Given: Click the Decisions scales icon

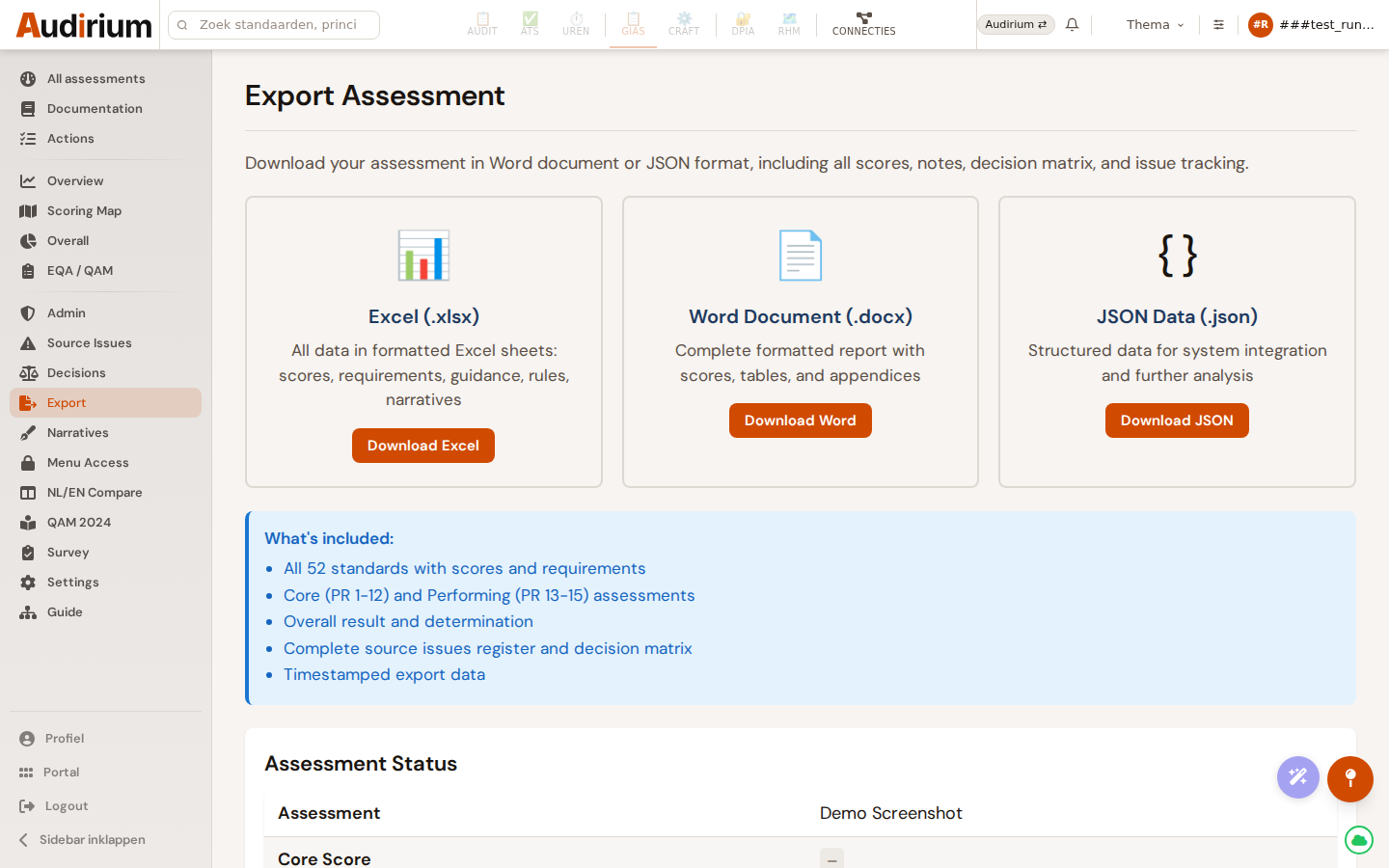Looking at the screenshot, I should 28,373.
